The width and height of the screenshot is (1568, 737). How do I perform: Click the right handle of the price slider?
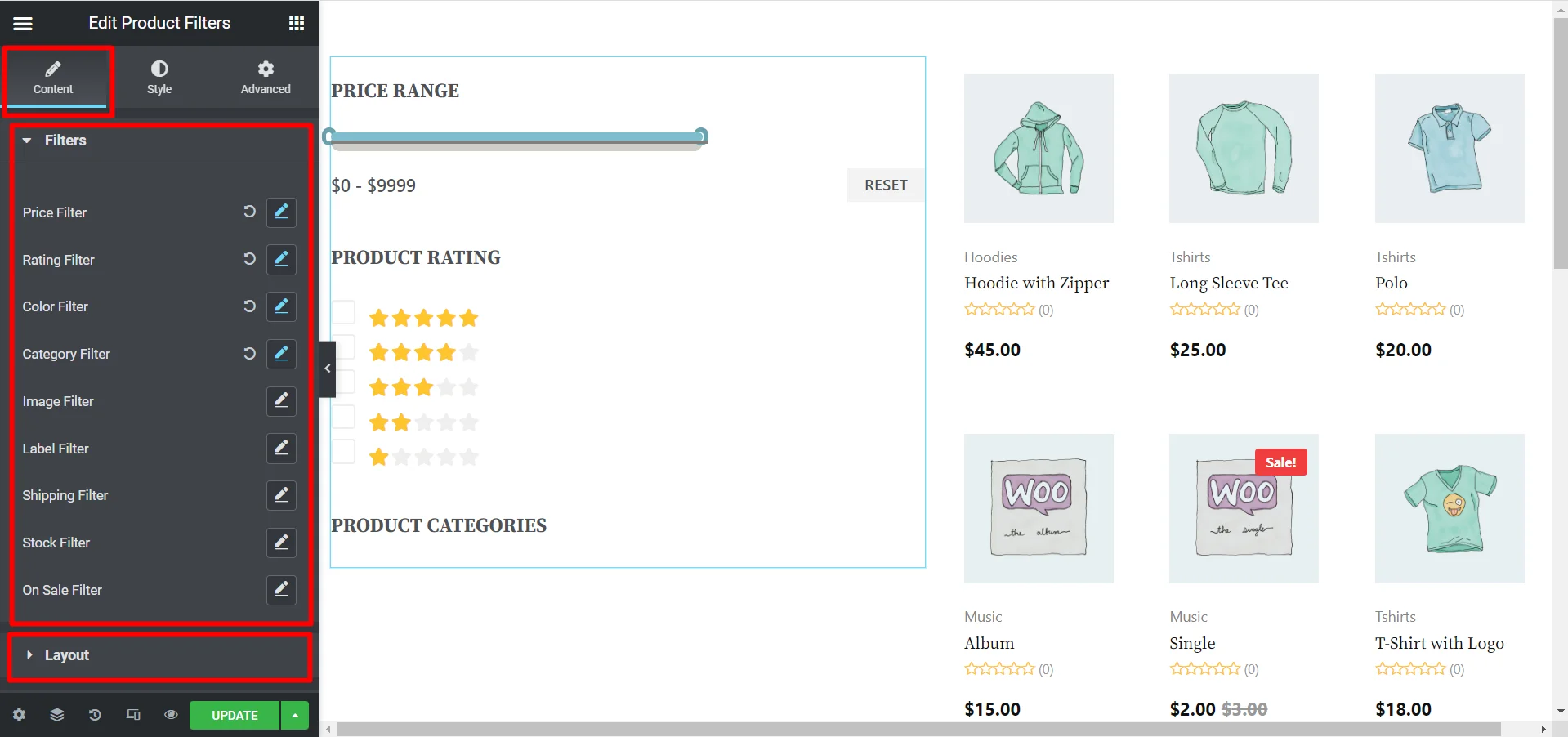click(x=701, y=136)
